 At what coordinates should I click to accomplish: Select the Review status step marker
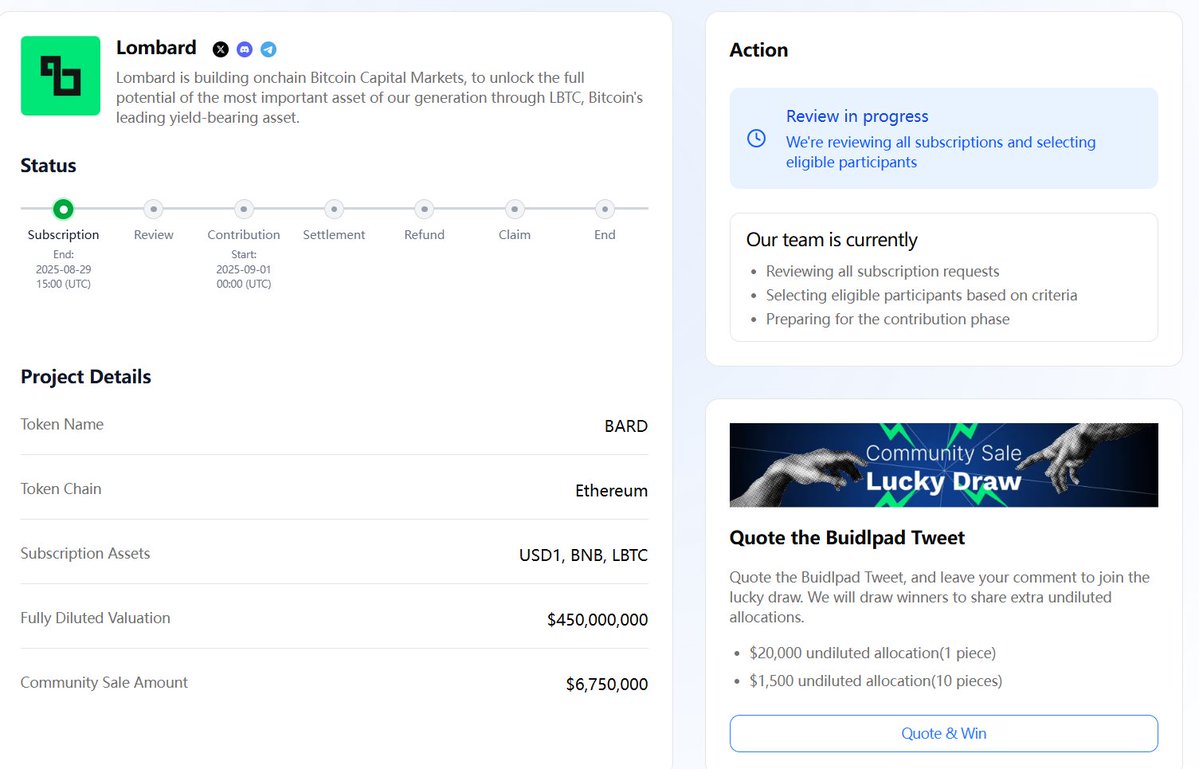point(154,209)
